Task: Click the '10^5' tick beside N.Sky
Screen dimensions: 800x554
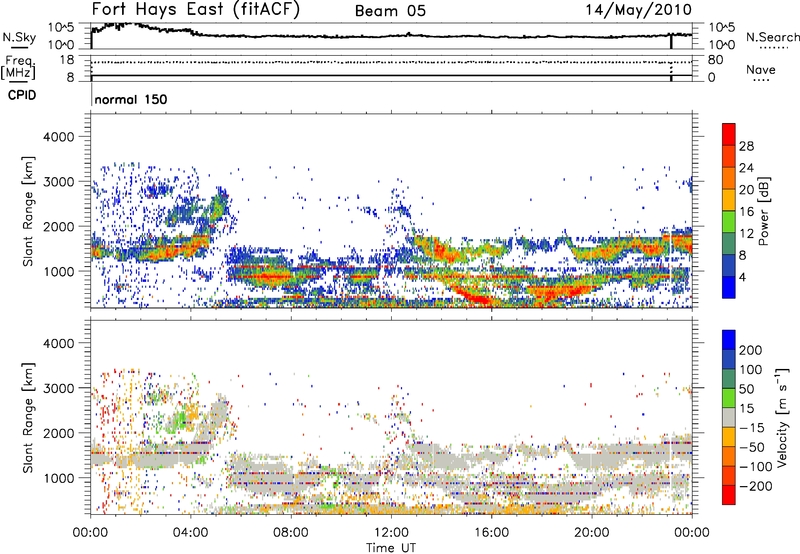Action: click(x=61, y=28)
